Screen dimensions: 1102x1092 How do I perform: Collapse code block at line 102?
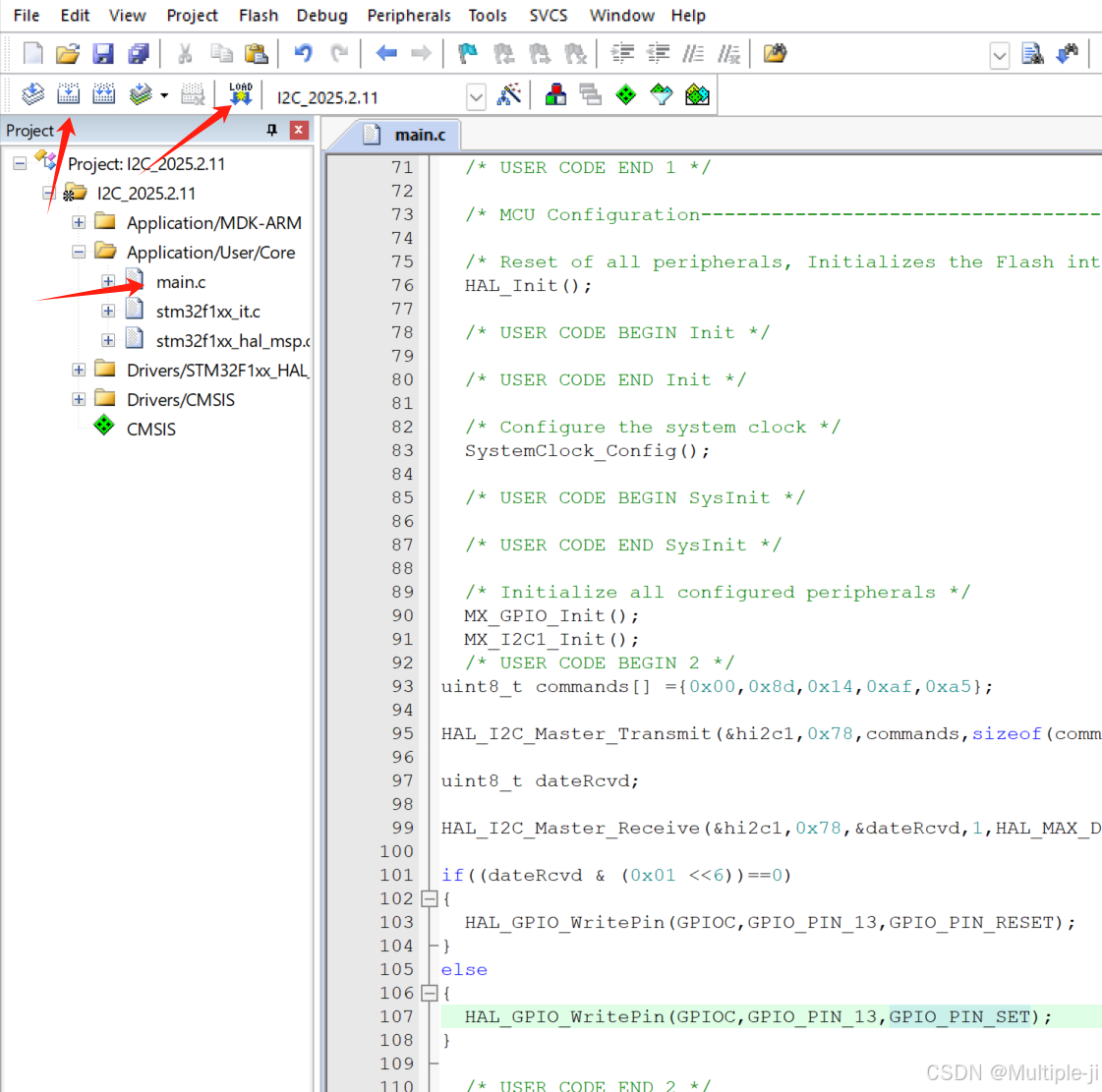click(429, 898)
